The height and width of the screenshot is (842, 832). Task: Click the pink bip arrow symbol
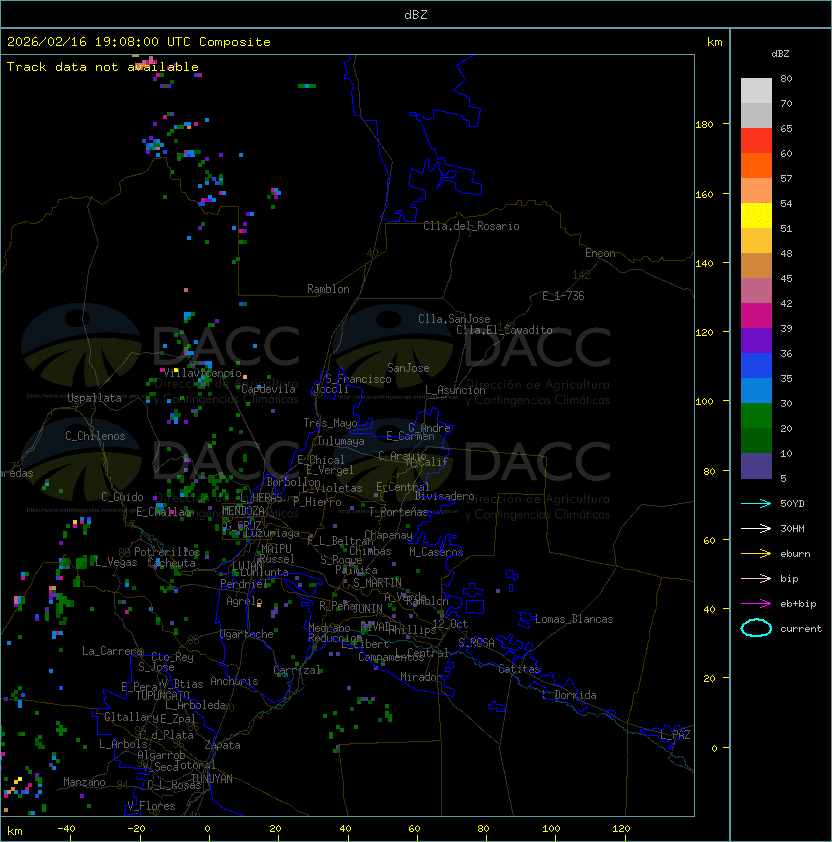click(756, 578)
